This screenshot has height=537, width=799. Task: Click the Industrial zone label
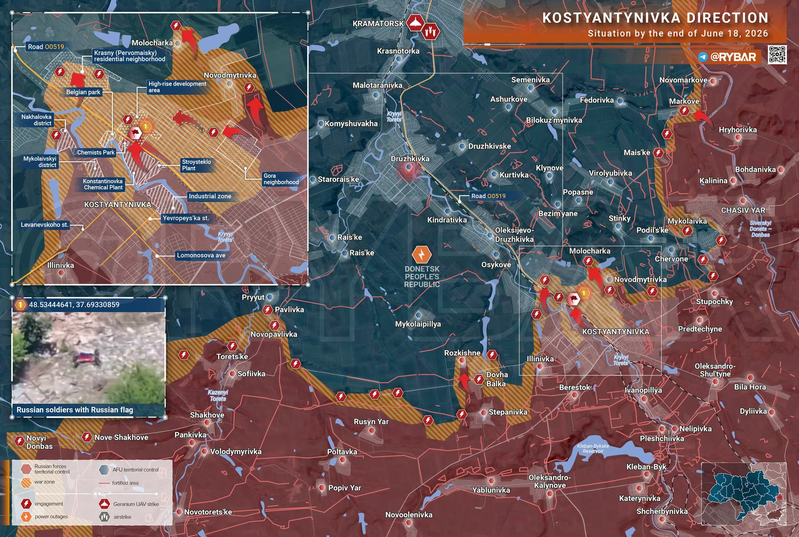pos(210,196)
